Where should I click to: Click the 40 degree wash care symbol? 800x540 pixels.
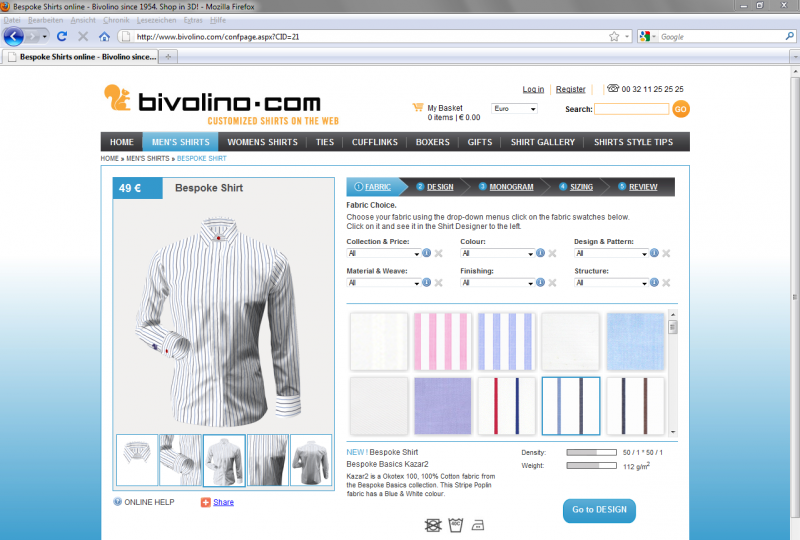click(455, 525)
